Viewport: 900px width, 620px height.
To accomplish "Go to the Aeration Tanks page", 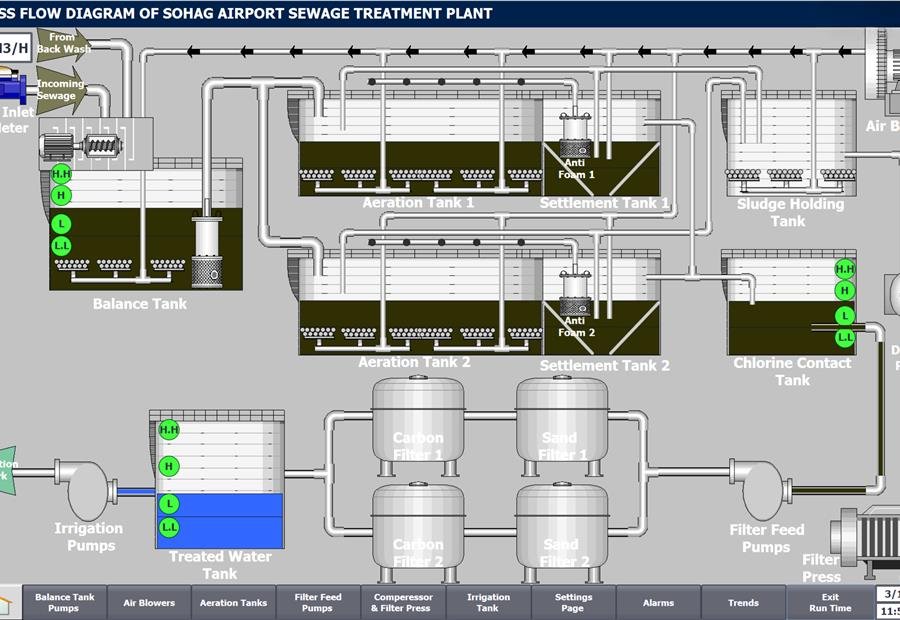I will point(233,602).
